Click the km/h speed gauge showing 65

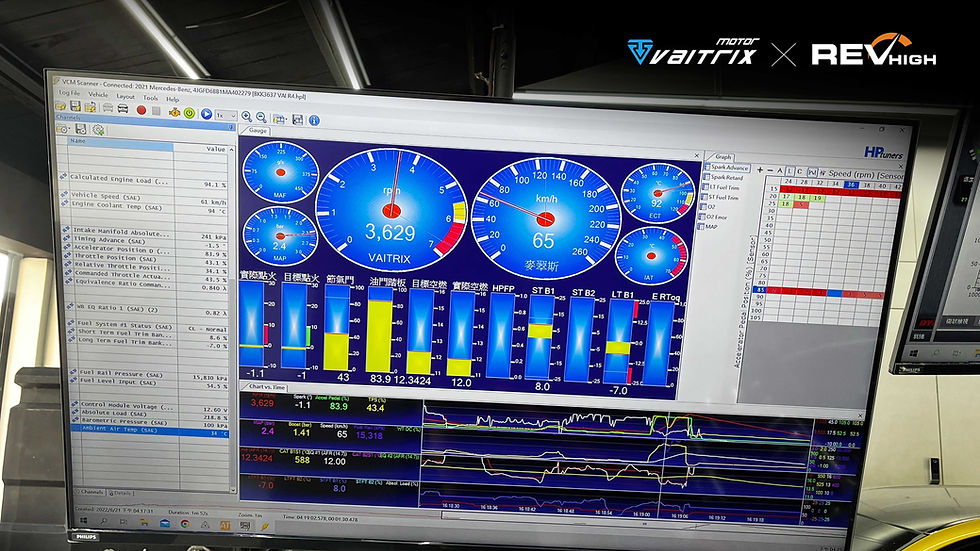pos(545,219)
